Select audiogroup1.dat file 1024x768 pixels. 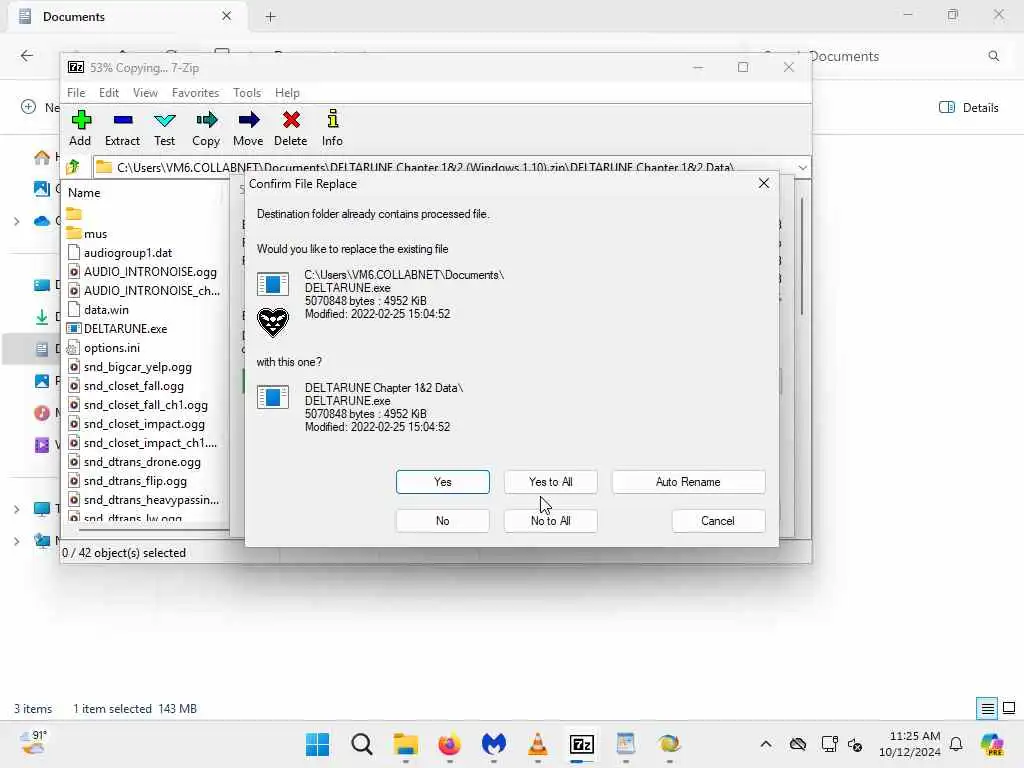point(128,253)
